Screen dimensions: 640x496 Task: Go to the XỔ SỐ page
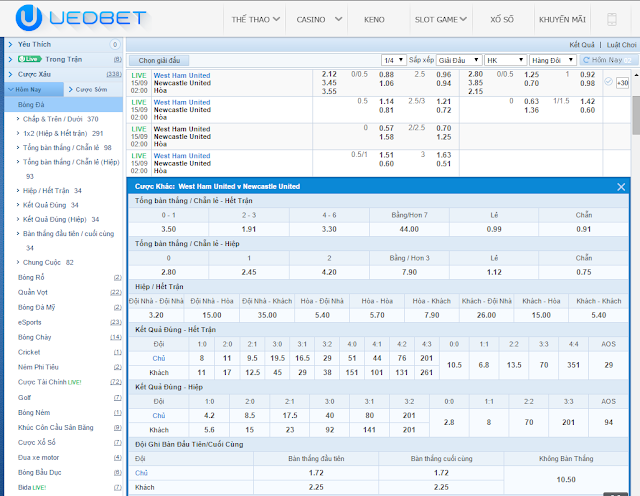click(x=502, y=19)
